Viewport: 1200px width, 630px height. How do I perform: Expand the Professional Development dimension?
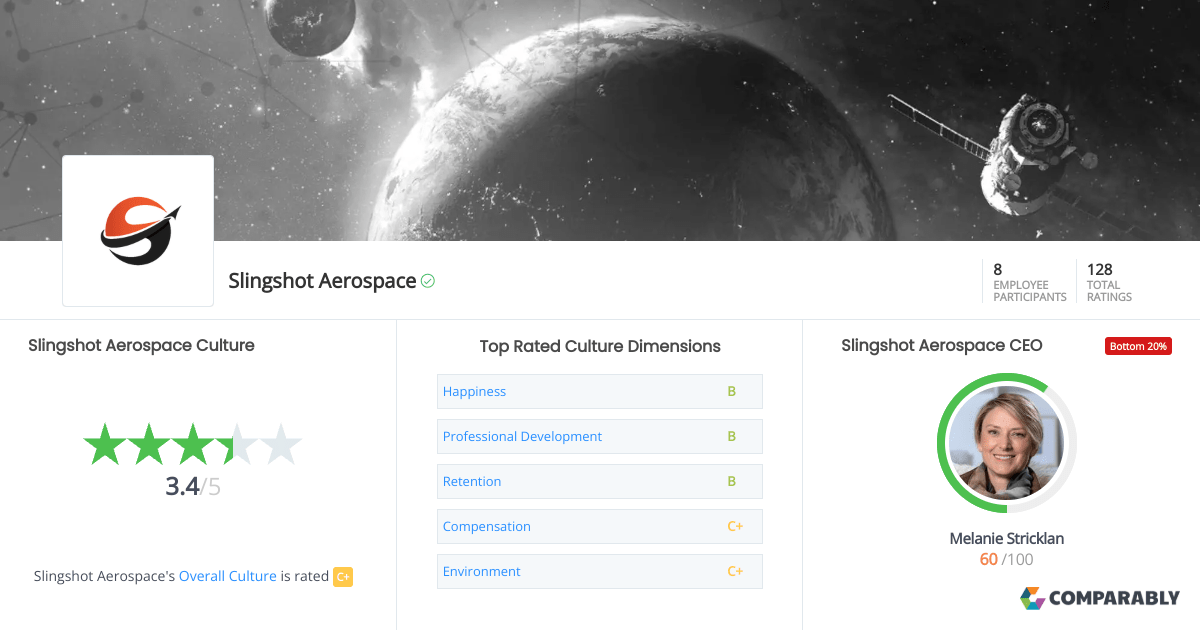522,436
